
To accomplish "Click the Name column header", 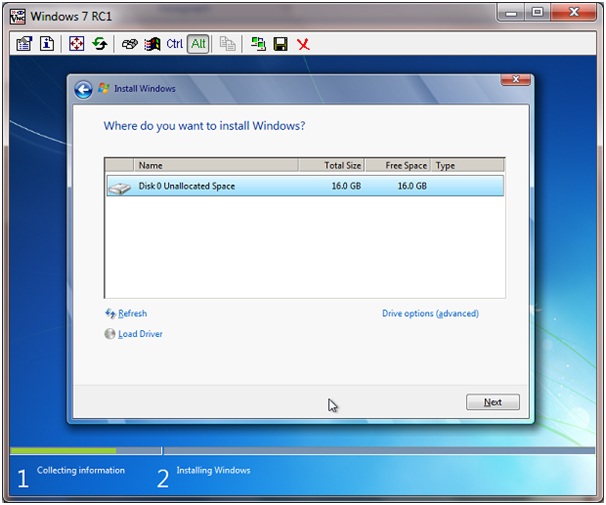I will click(216, 165).
